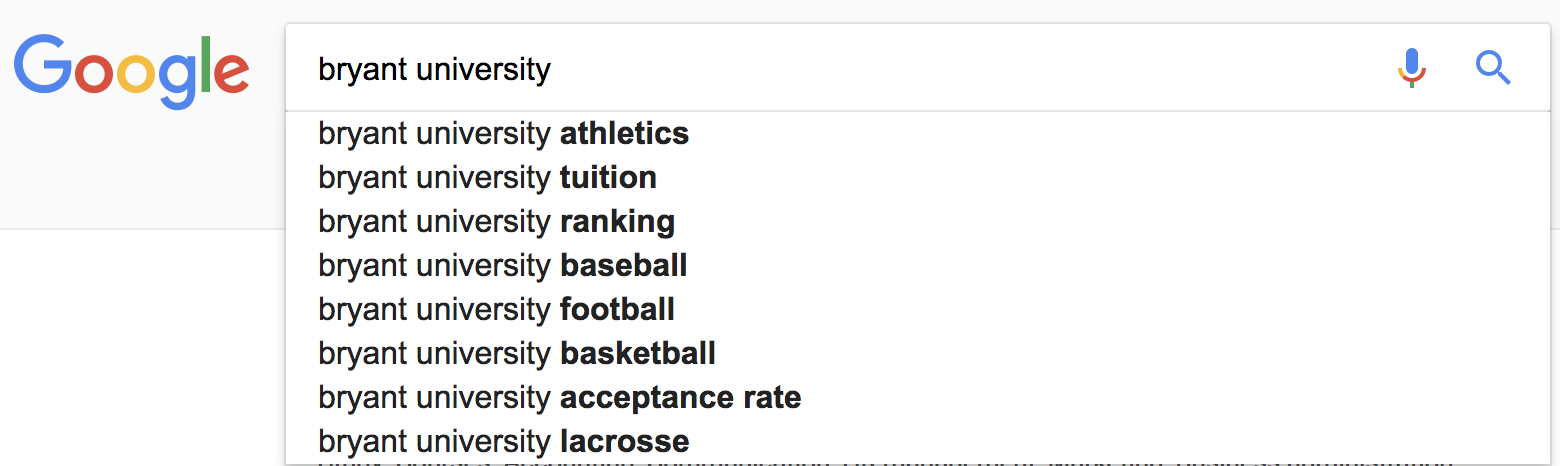Viewport: 1560px width, 466px height.
Task: Place cursor after the word university in search box
Action: (x=552, y=69)
